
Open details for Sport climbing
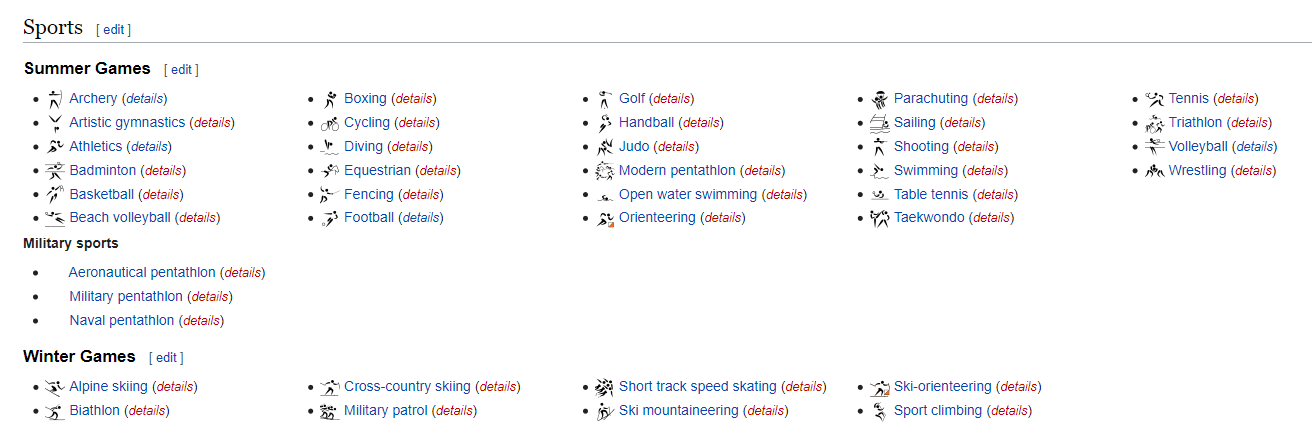1009,411
